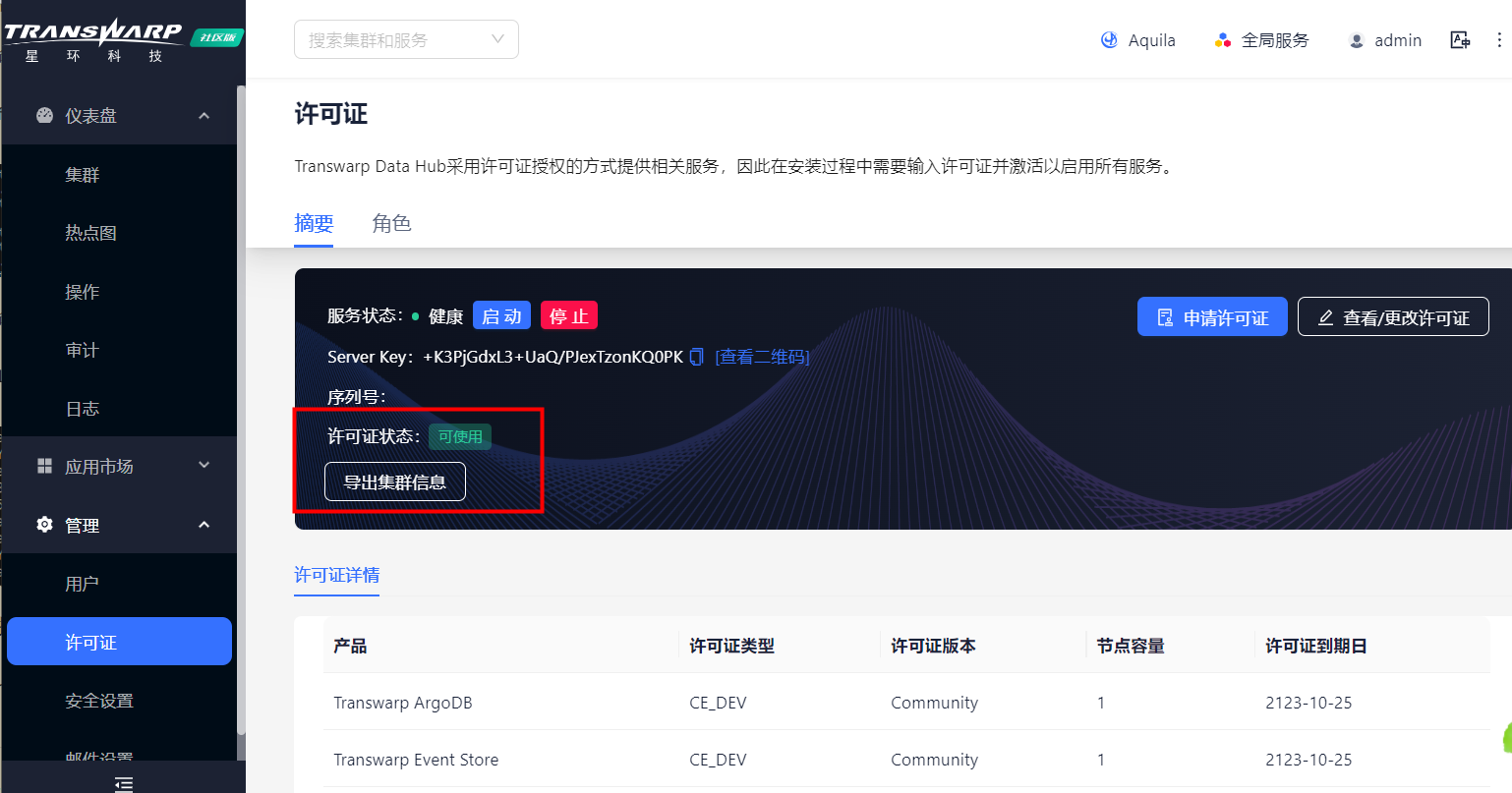Collapse the 管理 menu section

click(x=204, y=525)
